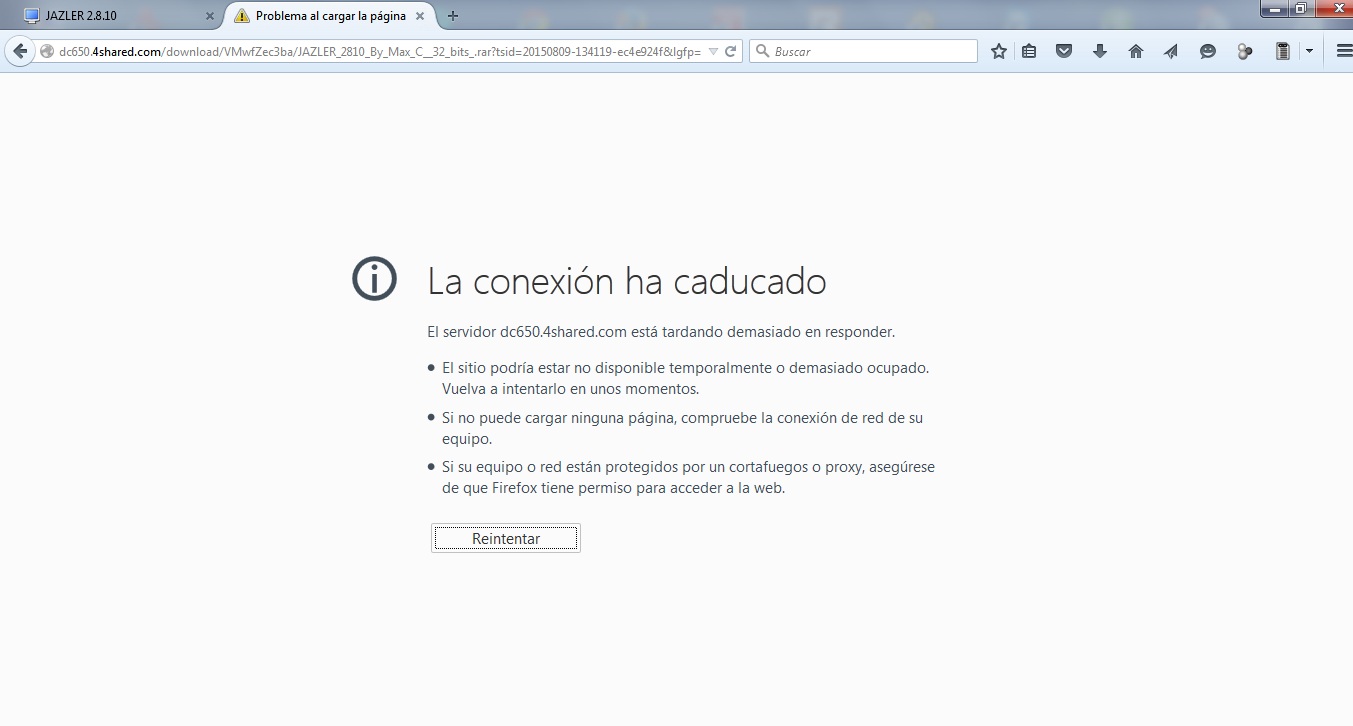Click the Reintentar button

click(506, 539)
